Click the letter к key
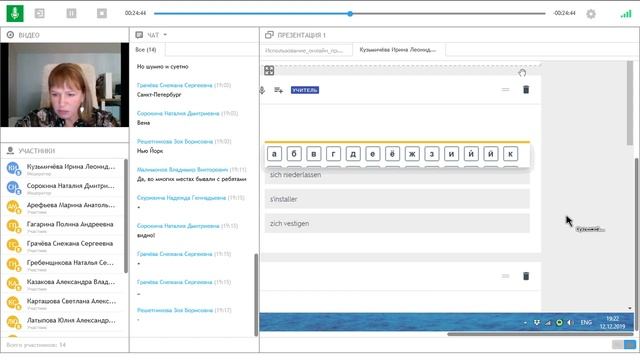 click(510, 154)
